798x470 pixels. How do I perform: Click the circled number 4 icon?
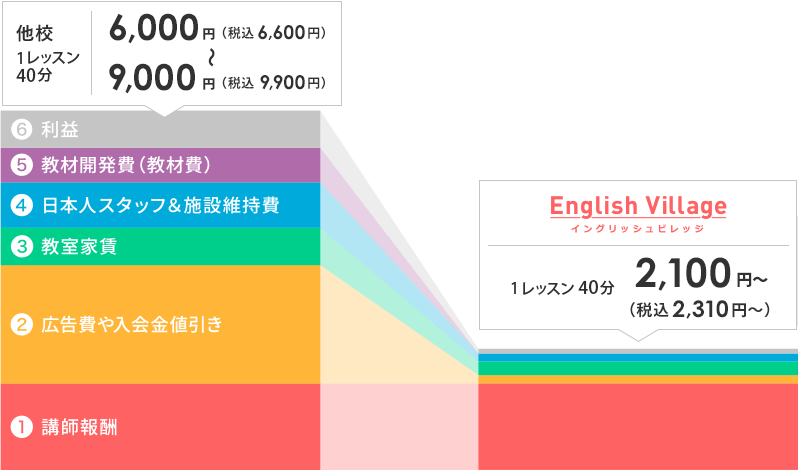[x=22, y=205]
